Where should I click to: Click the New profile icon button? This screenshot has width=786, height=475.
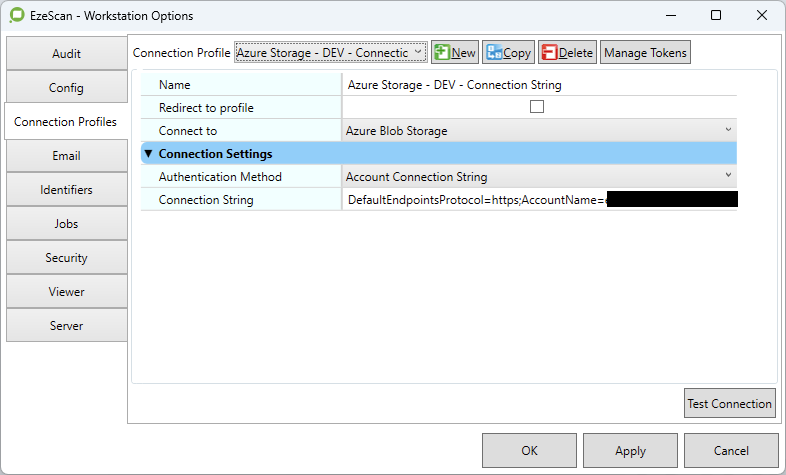pos(455,53)
